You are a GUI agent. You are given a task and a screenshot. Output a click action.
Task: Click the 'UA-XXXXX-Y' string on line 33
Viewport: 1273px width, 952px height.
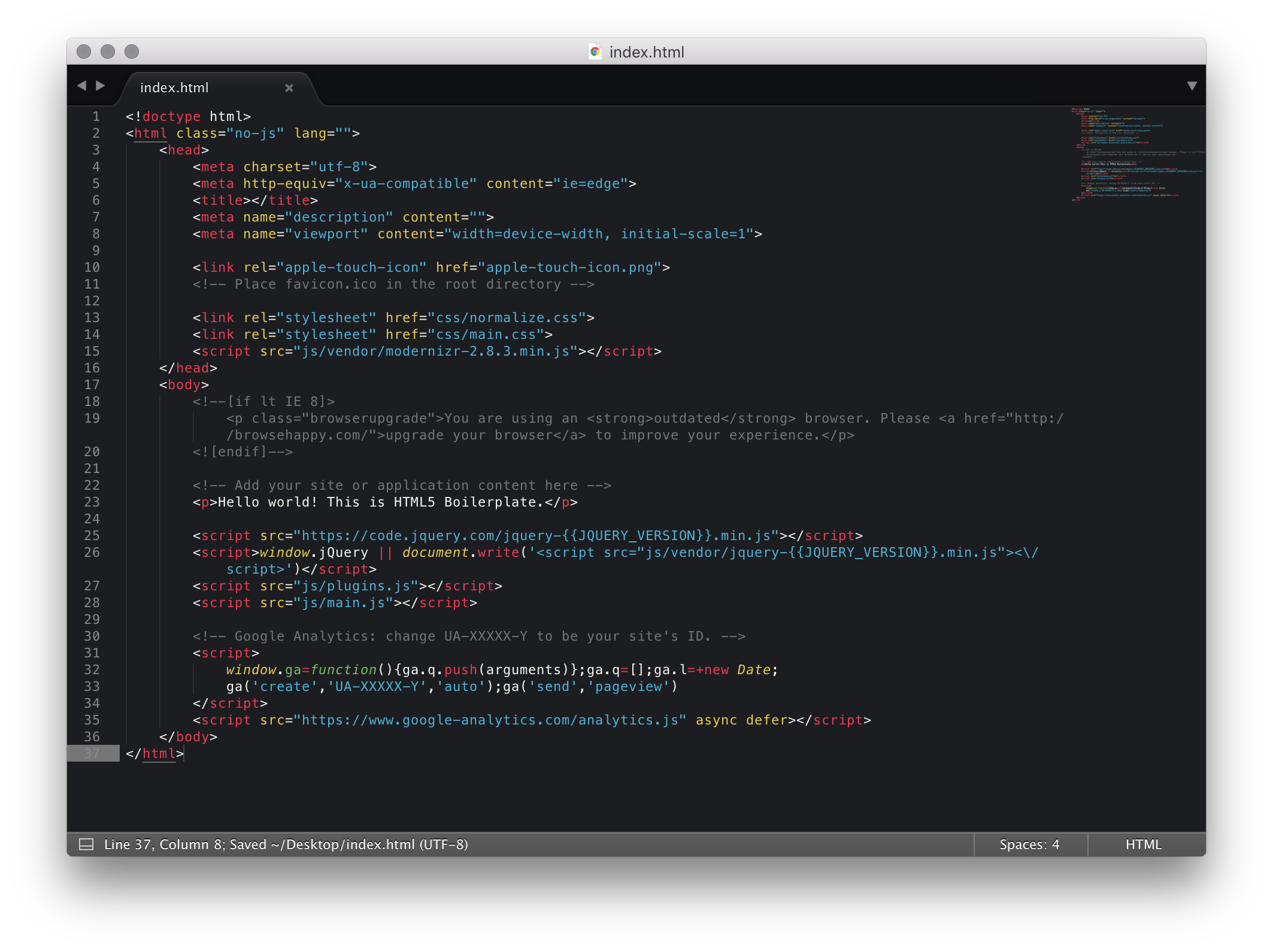click(377, 686)
